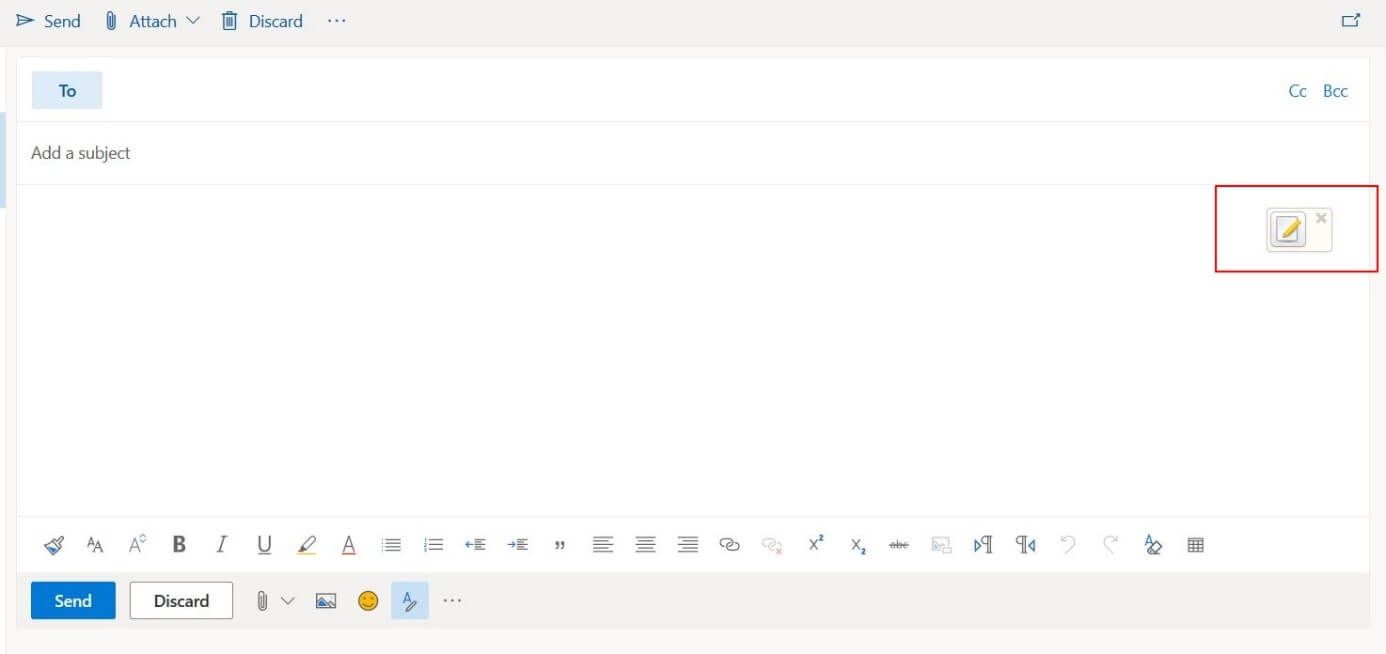Show the Bcc field

click(1335, 91)
